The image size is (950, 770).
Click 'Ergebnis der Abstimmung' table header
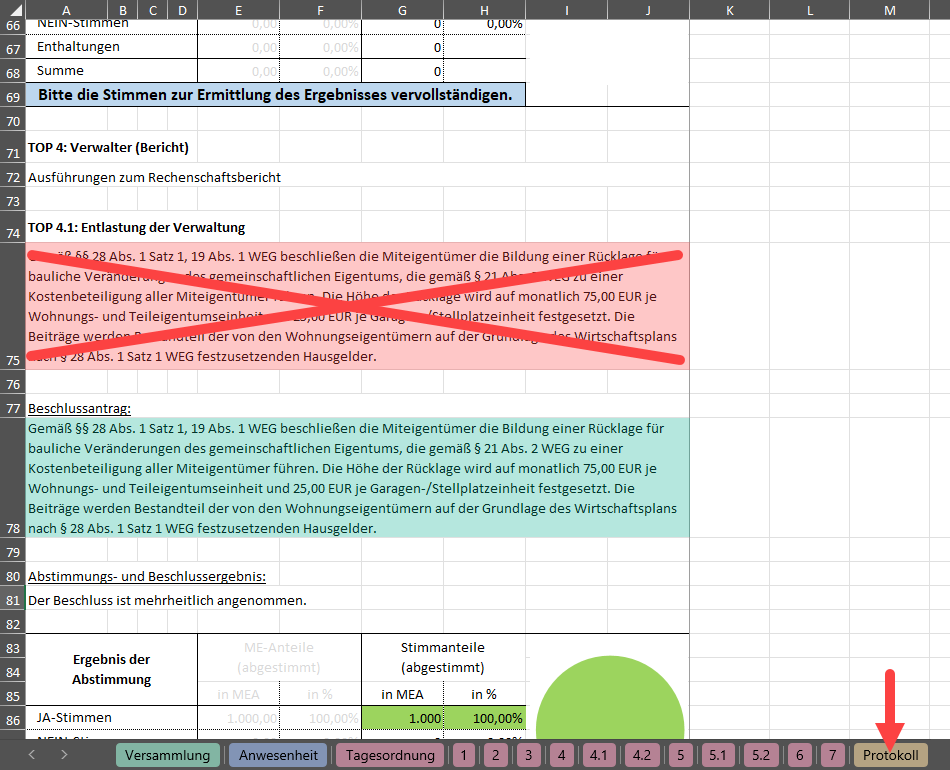pos(111,669)
